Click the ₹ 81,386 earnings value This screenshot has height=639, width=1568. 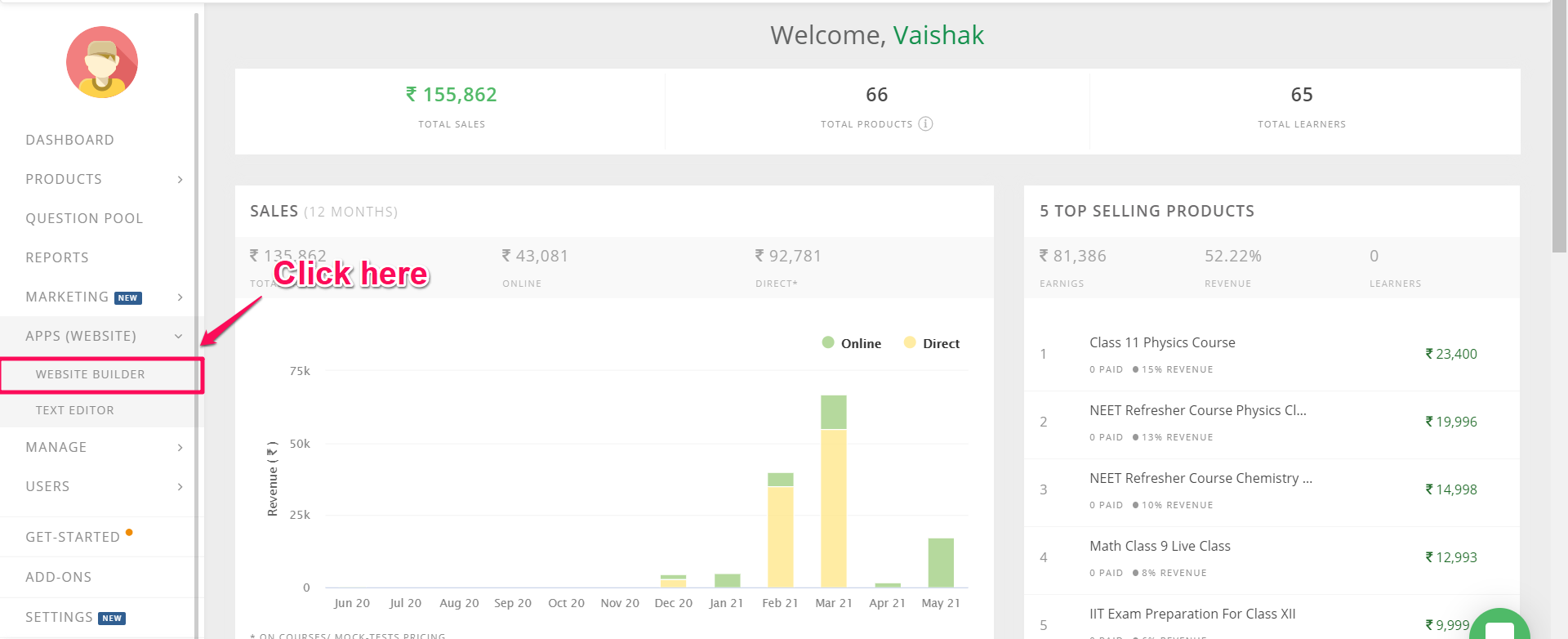tap(1072, 256)
